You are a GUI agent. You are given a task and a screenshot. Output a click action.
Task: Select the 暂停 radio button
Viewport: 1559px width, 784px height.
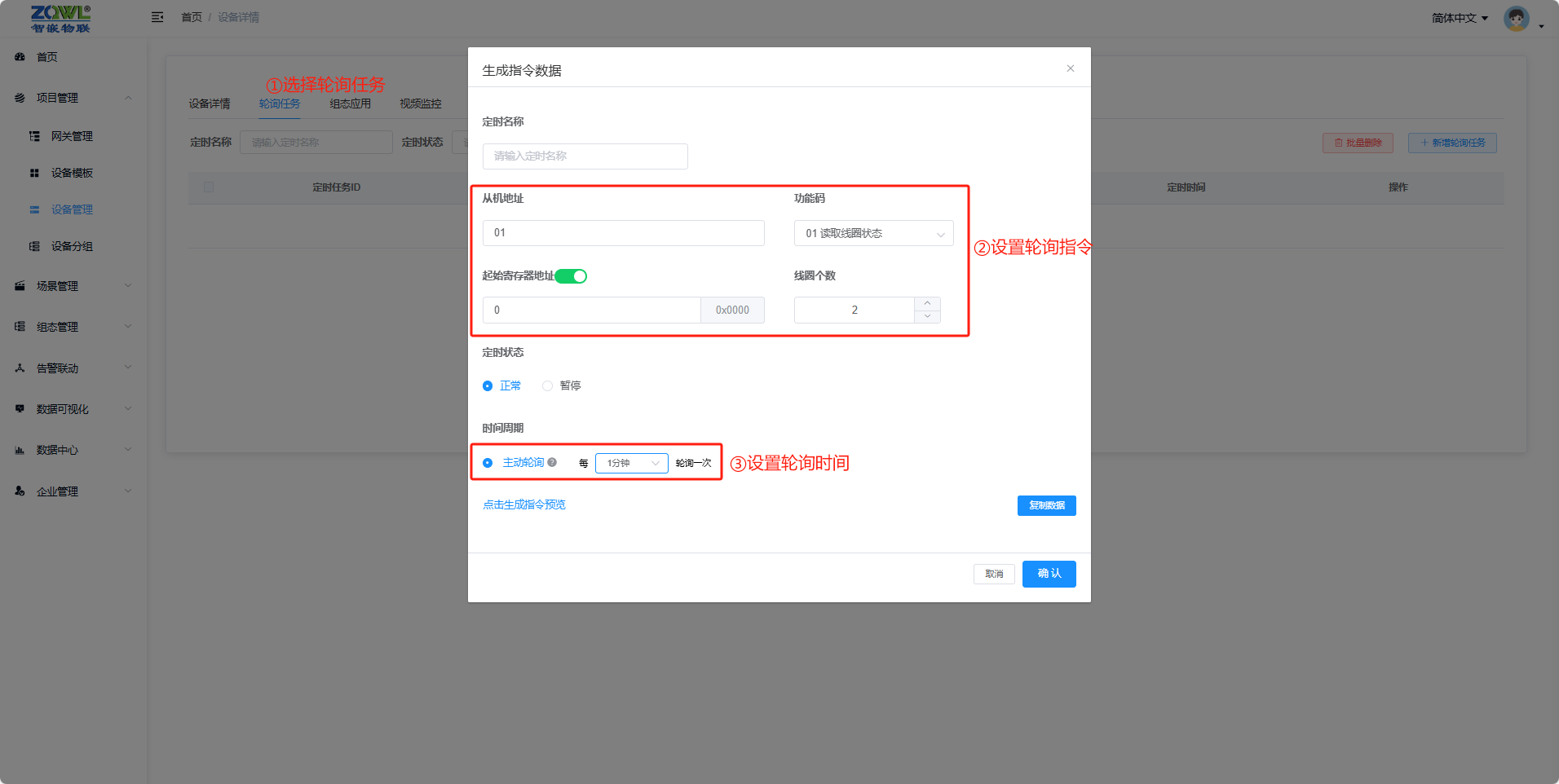(547, 386)
